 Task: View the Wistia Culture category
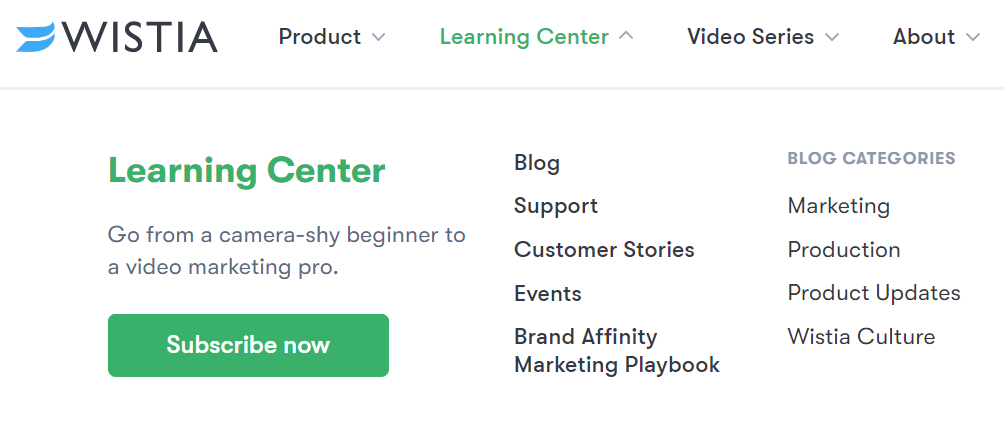click(x=861, y=337)
